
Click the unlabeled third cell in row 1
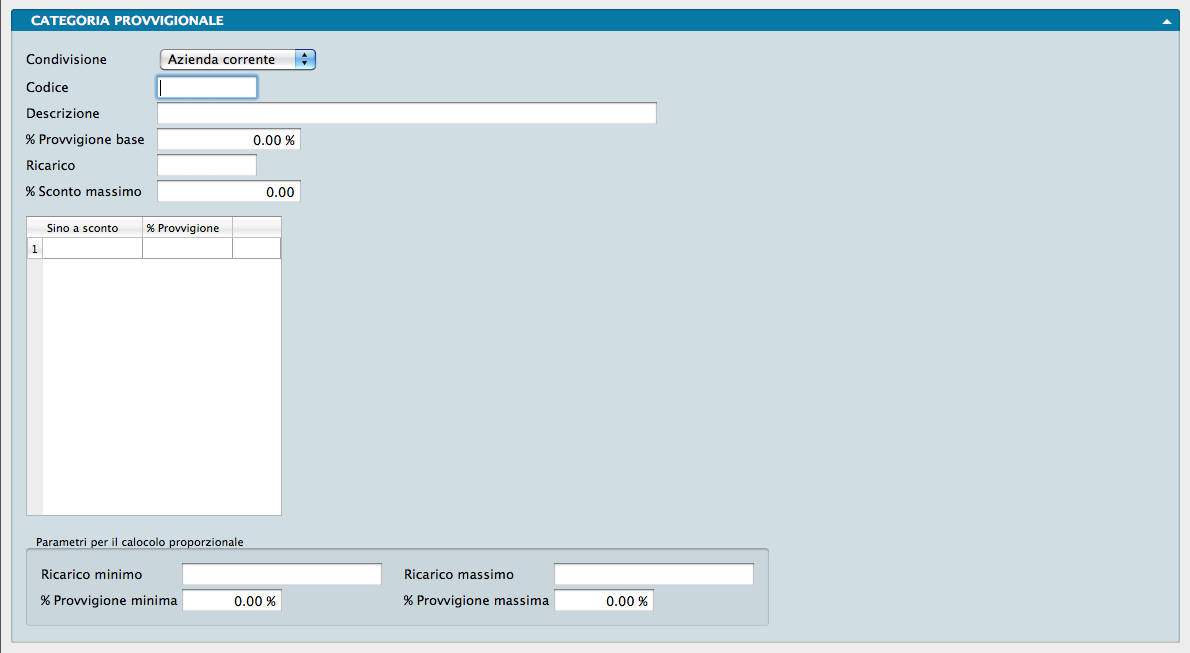[x=256, y=249]
